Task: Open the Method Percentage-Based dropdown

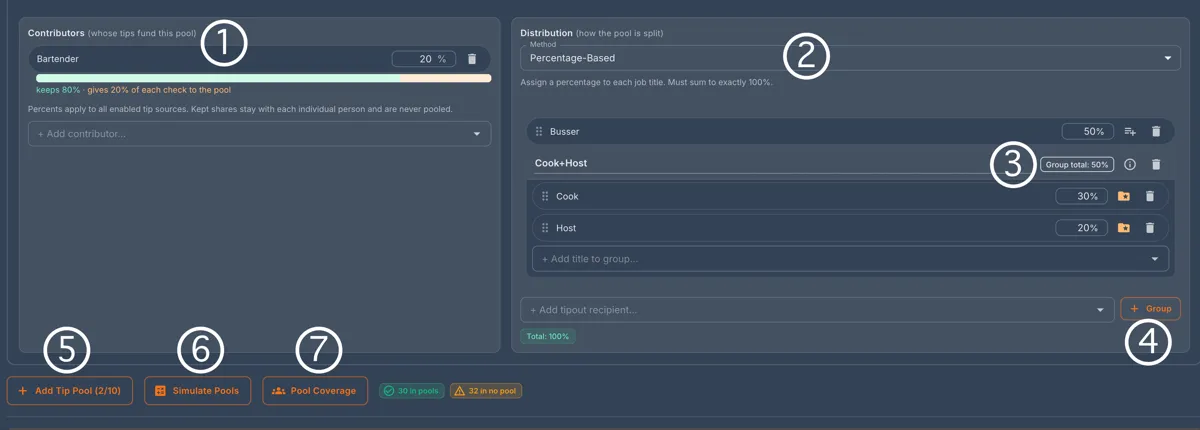Action: point(850,58)
